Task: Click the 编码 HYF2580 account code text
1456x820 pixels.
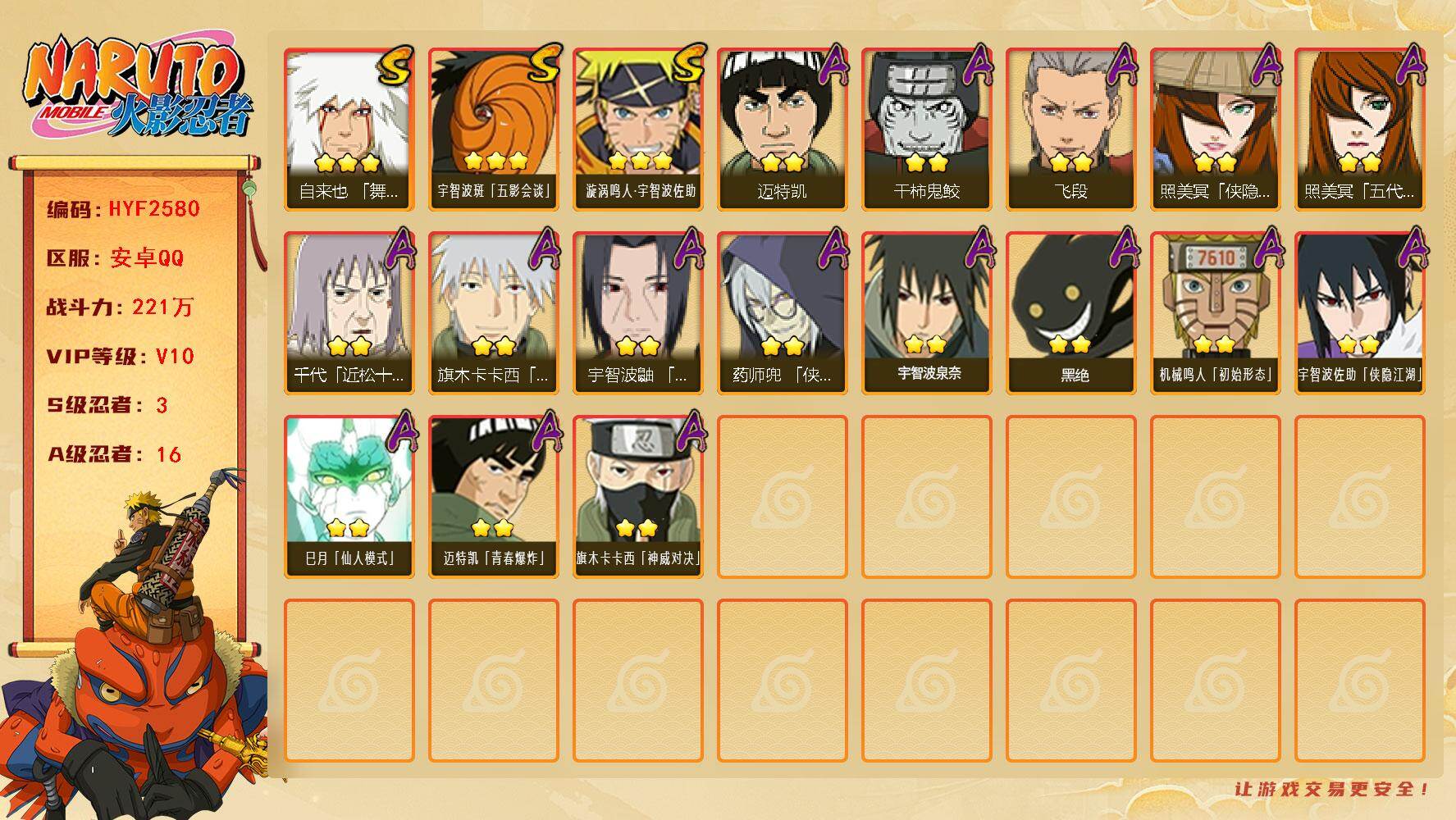Action: (x=124, y=208)
